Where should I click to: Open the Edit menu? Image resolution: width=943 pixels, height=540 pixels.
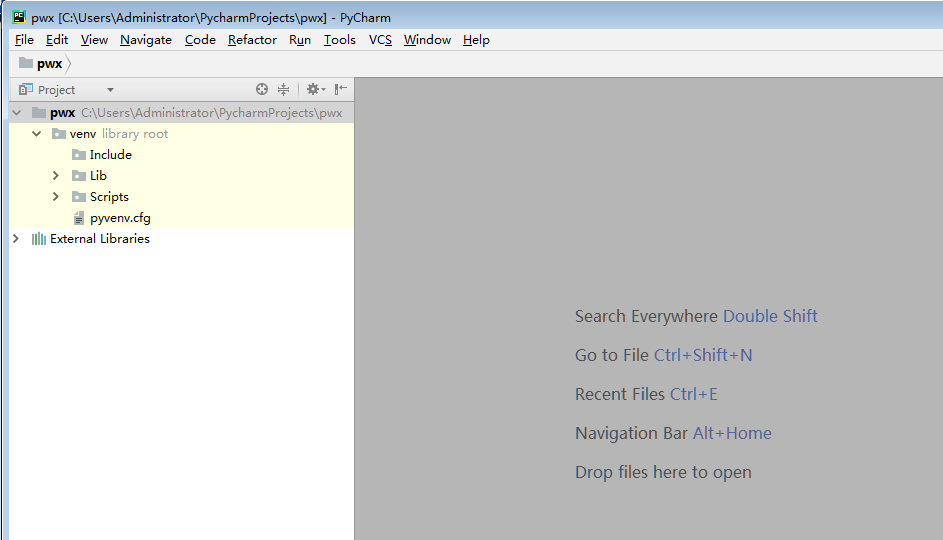click(57, 40)
